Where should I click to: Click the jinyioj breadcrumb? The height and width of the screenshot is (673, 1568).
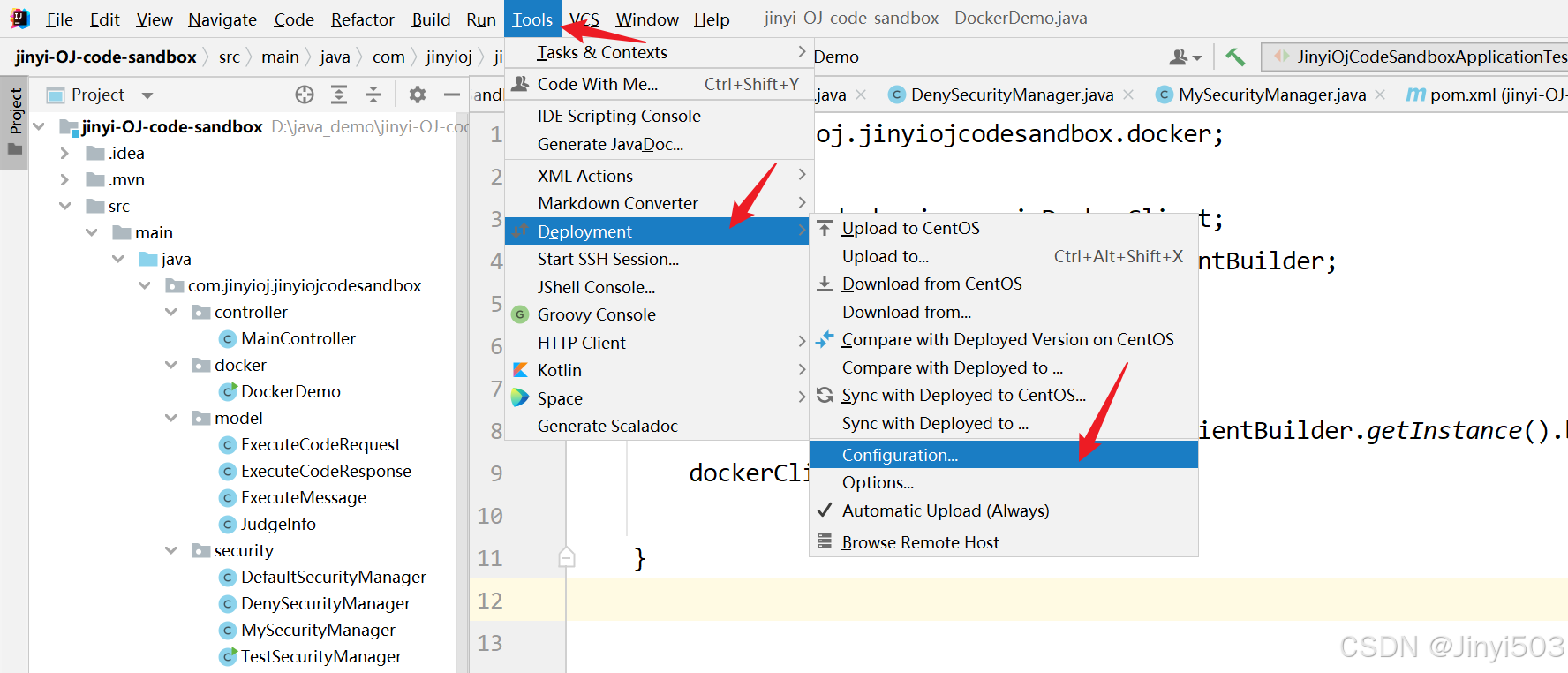click(x=449, y=57)
